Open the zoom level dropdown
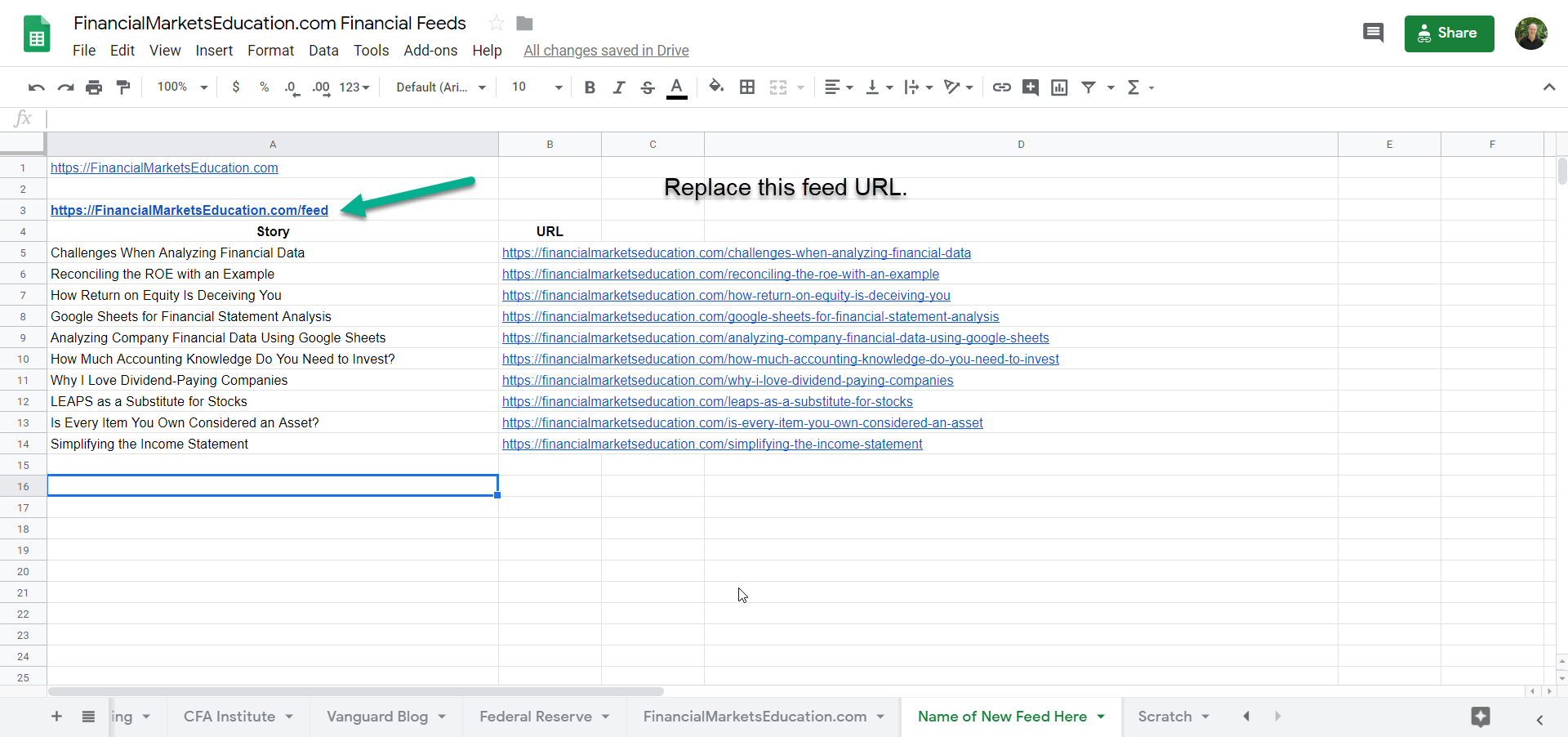Viewport: 1568px width, 737px height. 183,87
